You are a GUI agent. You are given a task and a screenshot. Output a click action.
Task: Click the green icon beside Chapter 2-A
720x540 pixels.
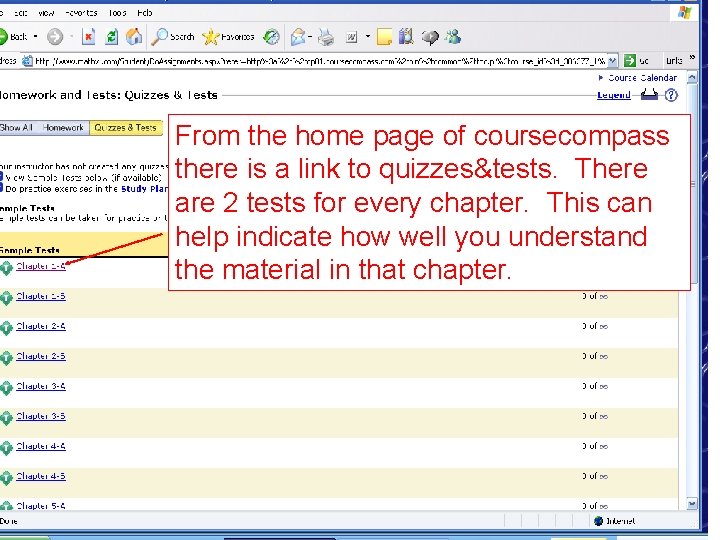pos(6,328)
